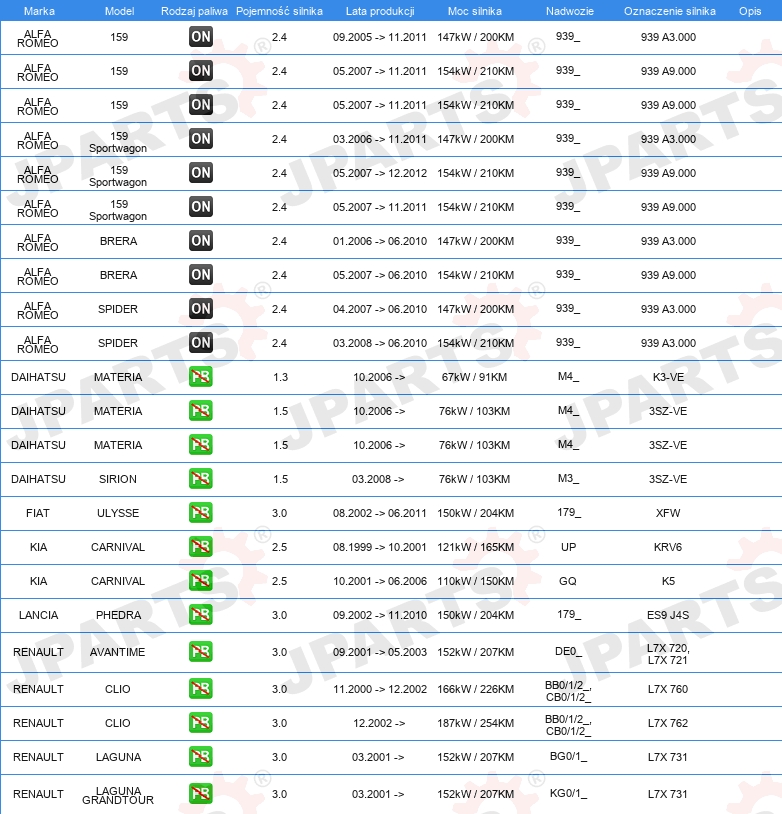Click power value 121kW / 165KM

coord(476,547)
